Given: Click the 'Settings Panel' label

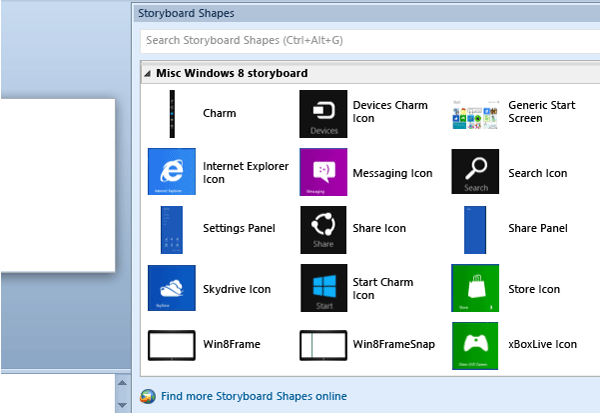Looking at the screenshot, I should pos(239,229).
